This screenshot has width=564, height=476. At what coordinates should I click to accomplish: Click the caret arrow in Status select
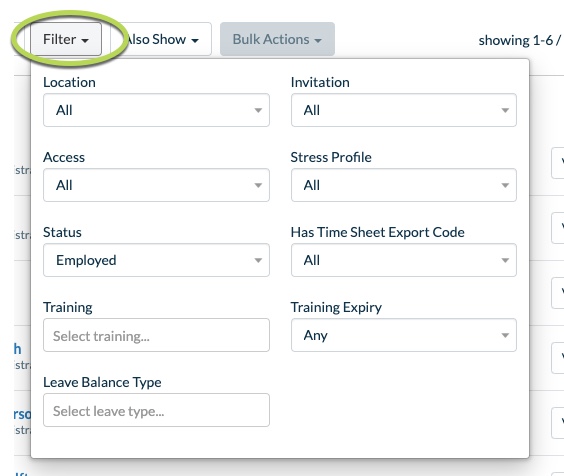pos(258,260)
